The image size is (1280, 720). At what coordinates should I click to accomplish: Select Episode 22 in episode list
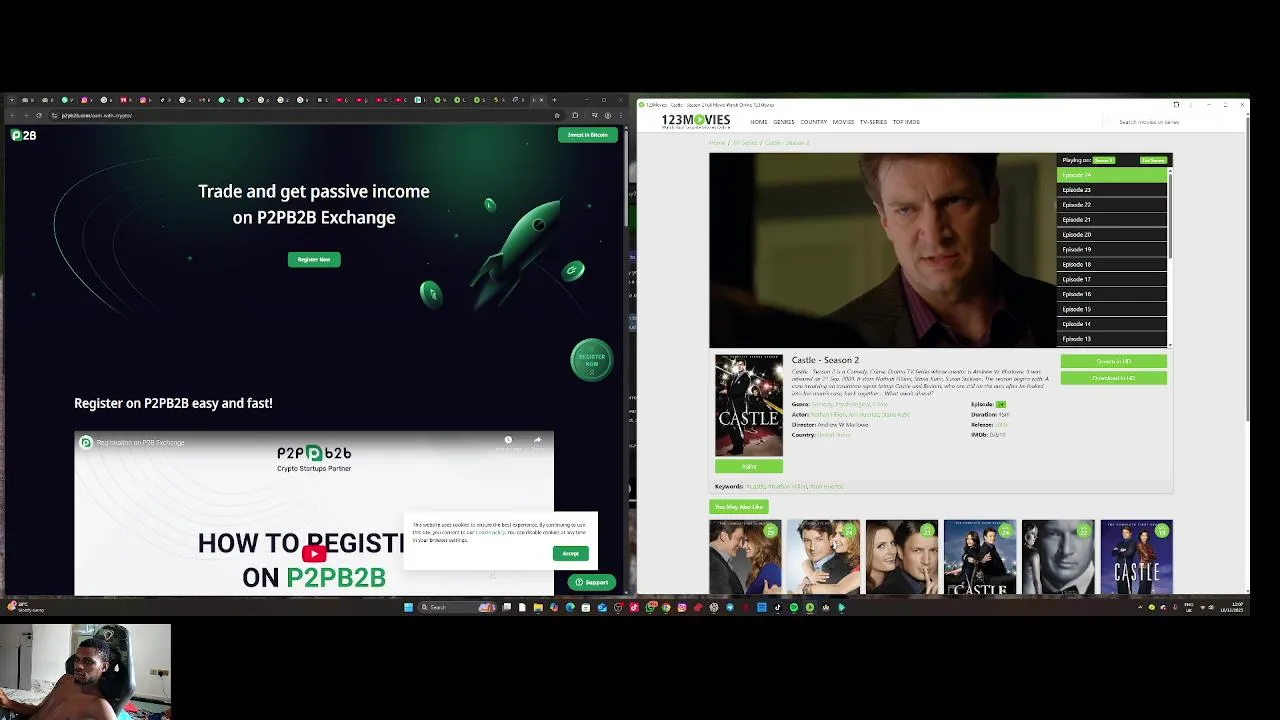(x=1112, y=205)
